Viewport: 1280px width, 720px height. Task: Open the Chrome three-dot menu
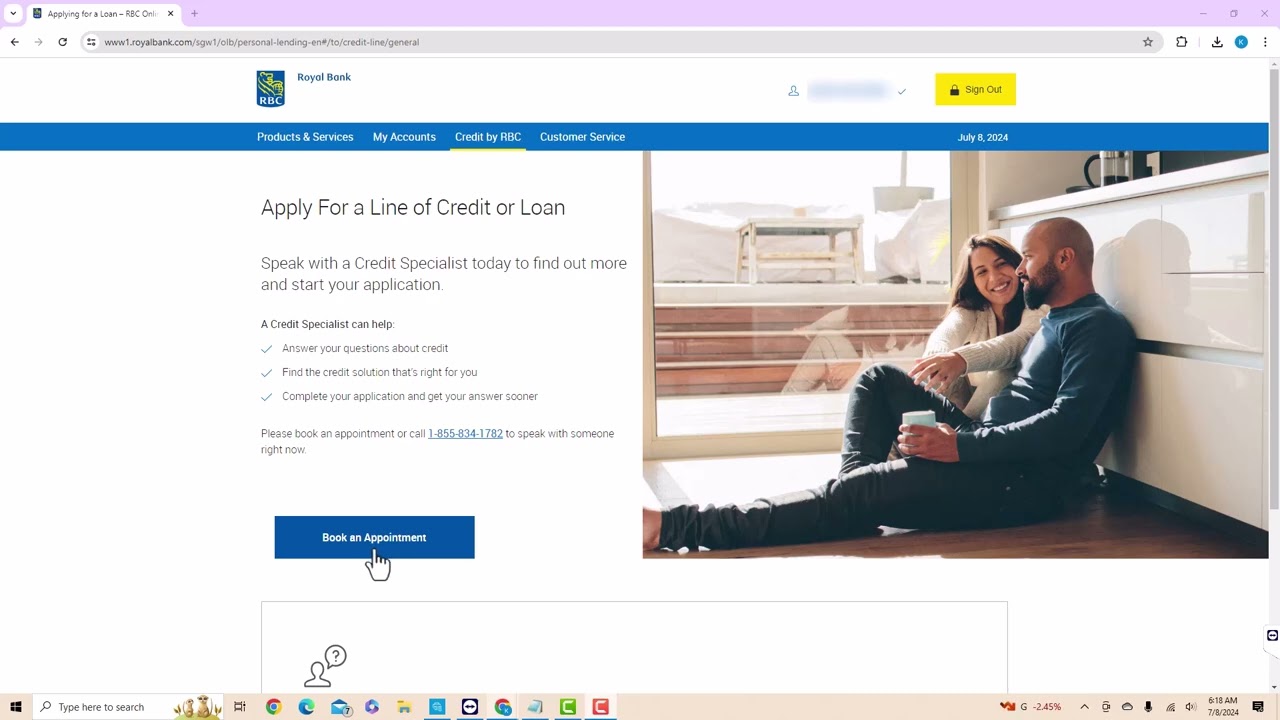(x=1265, y=42)
